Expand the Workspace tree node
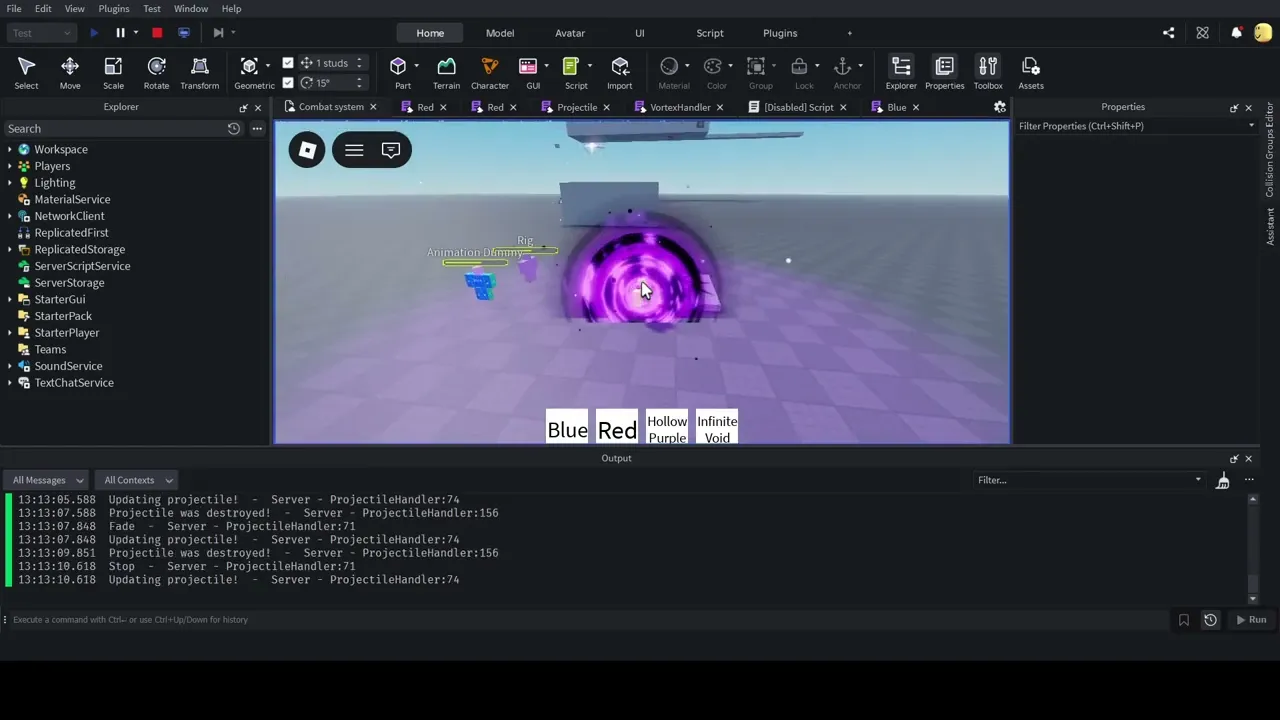This screenshot has height=720, width=1280. click(x=10, y=149)
